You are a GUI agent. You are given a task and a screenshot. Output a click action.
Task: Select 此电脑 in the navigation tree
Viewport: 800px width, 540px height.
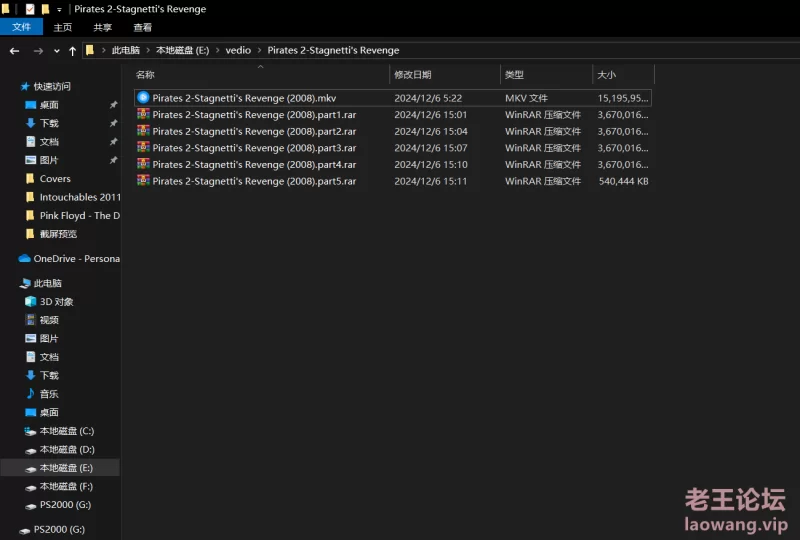coord(47,283)
